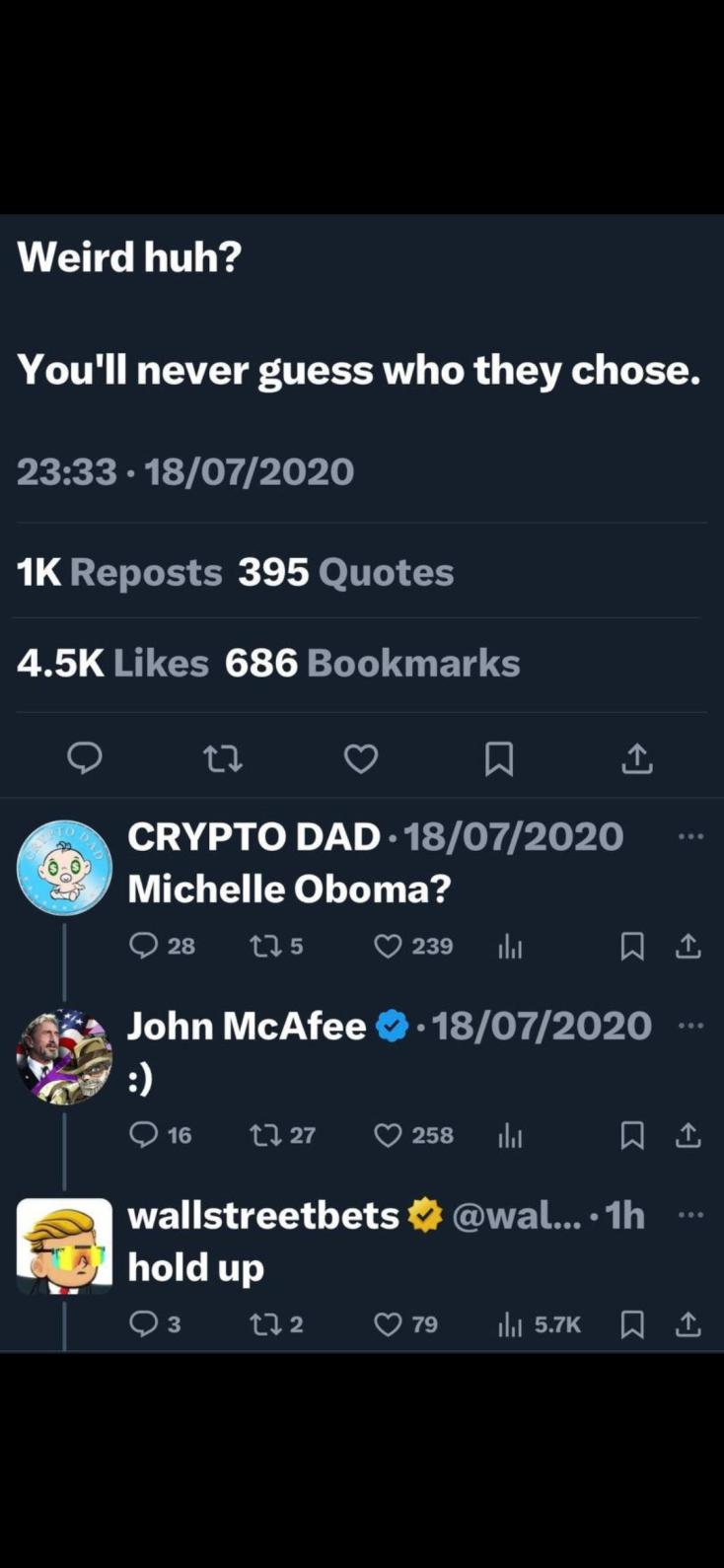
Task: Show the 4.5K Likes list
Action: [x=112, y=664]
